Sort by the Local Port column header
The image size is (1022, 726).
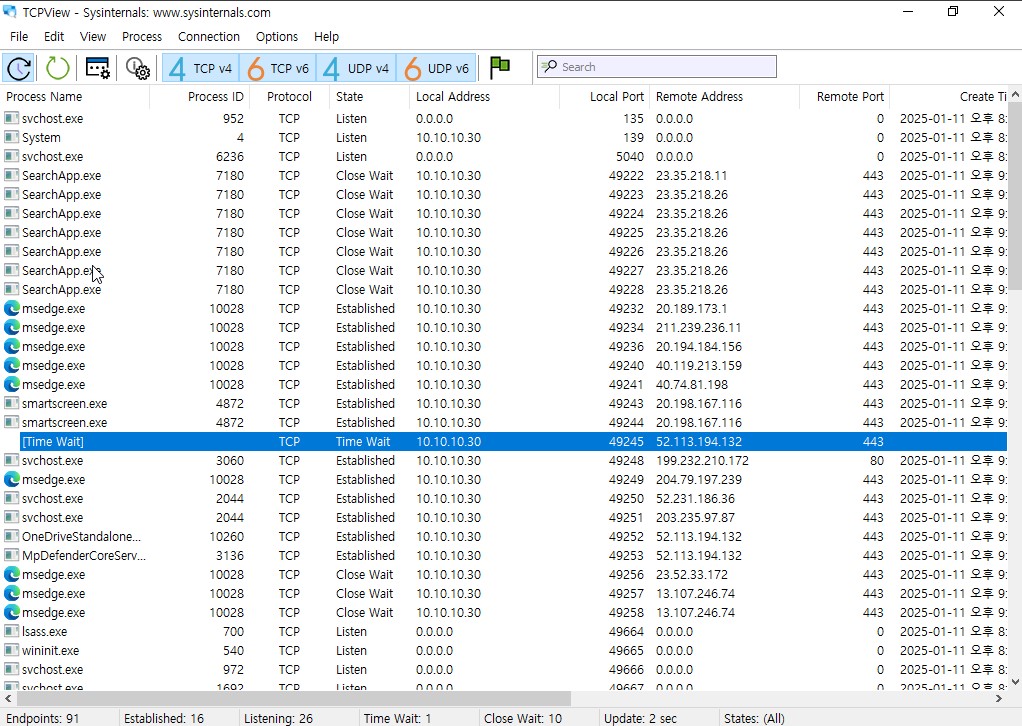pyautogui.click(x=604, y=96)
